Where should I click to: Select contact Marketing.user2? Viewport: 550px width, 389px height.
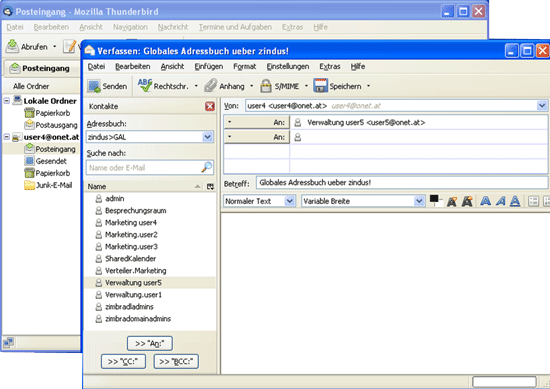point(150,234)
